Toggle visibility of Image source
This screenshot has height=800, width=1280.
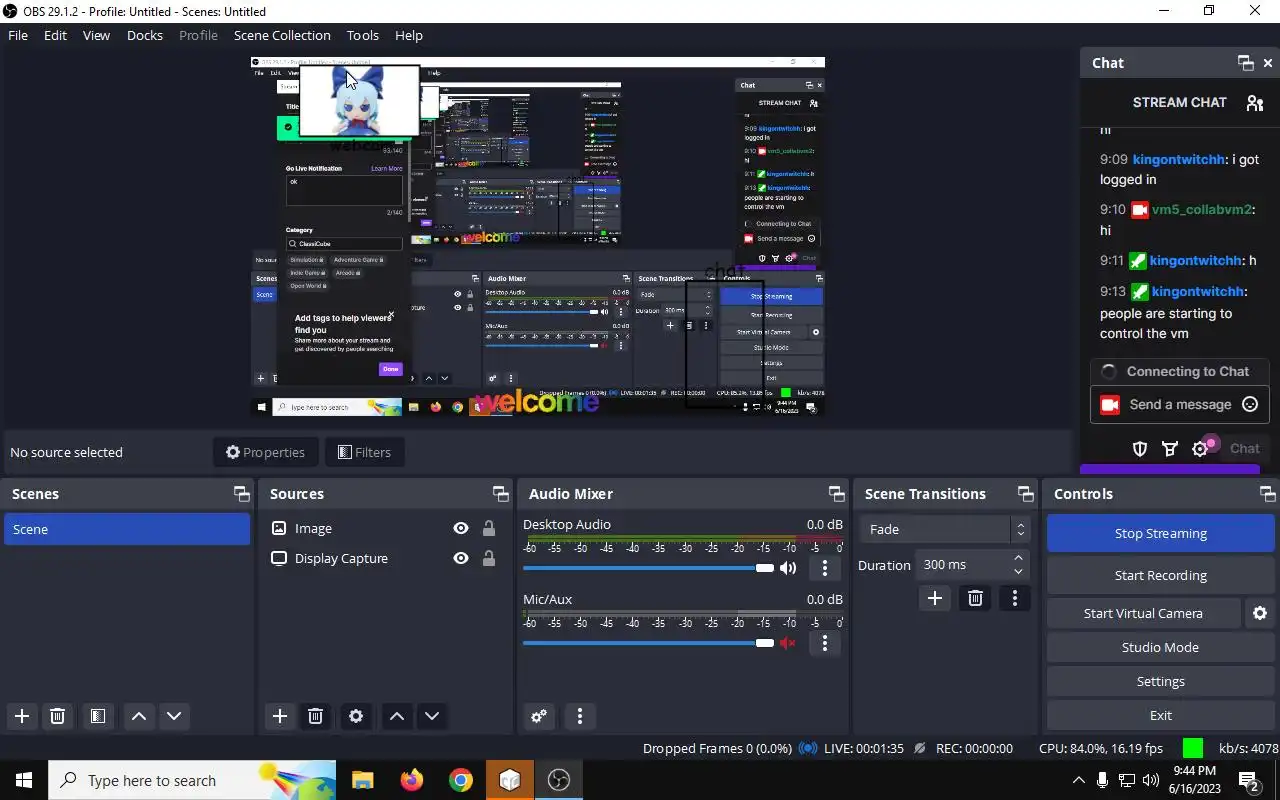pyautogui.click(x=461, y=528)
